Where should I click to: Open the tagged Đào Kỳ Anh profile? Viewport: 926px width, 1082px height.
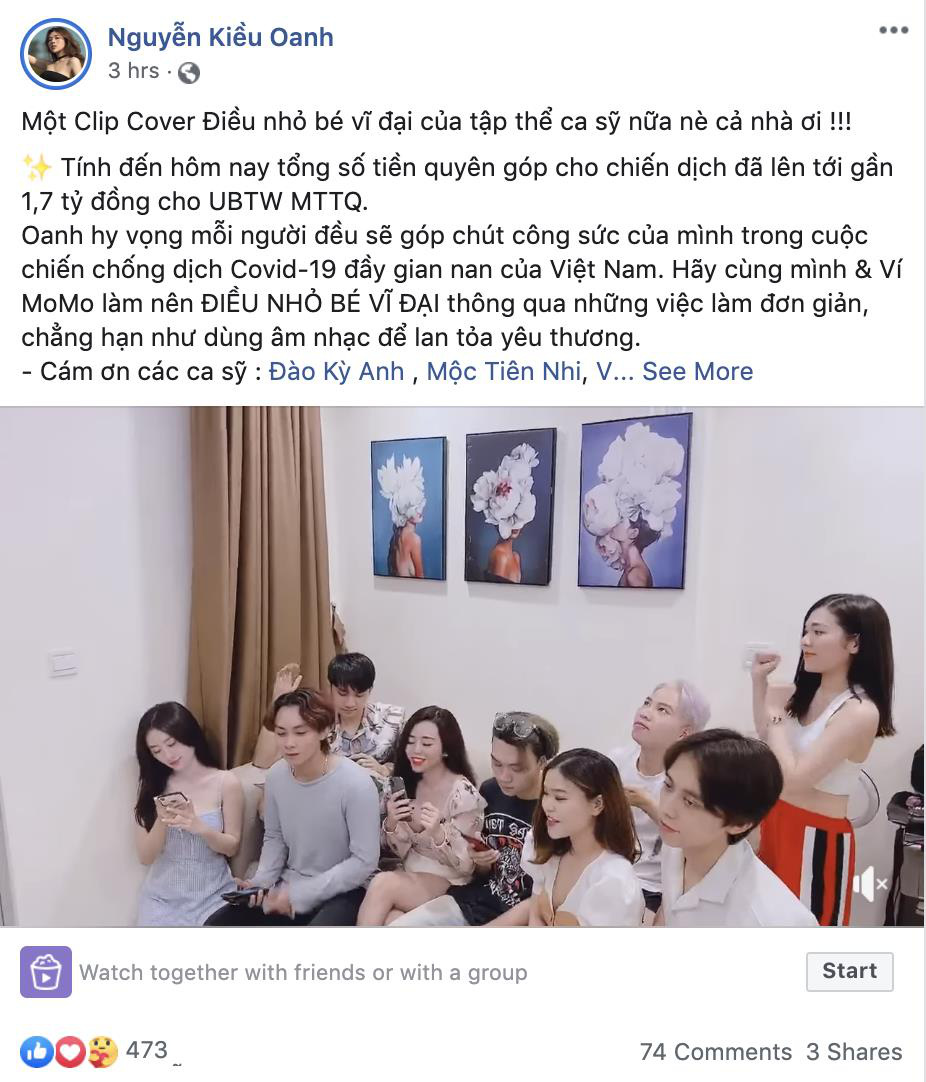[336, 371]
